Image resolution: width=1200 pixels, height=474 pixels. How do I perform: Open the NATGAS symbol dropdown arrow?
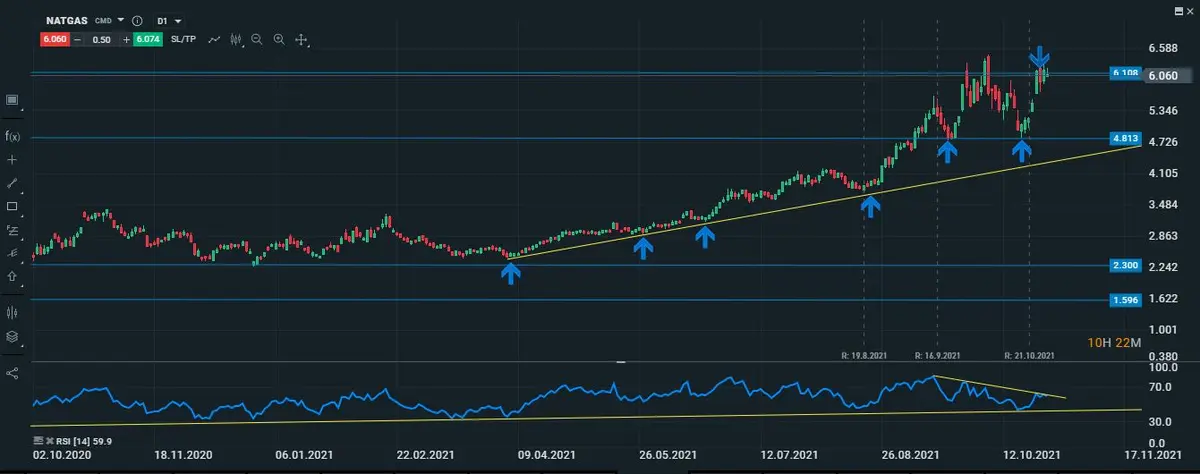tap(121, 20)
